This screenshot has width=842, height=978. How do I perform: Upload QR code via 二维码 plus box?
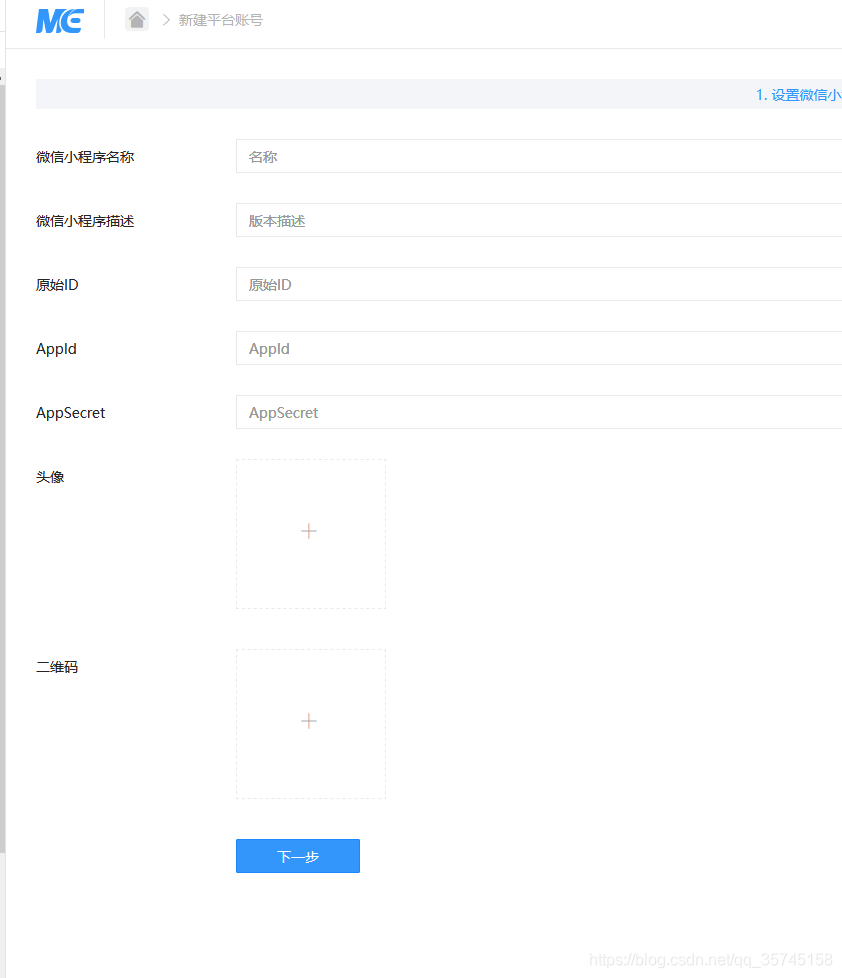(x=311, y=724)
